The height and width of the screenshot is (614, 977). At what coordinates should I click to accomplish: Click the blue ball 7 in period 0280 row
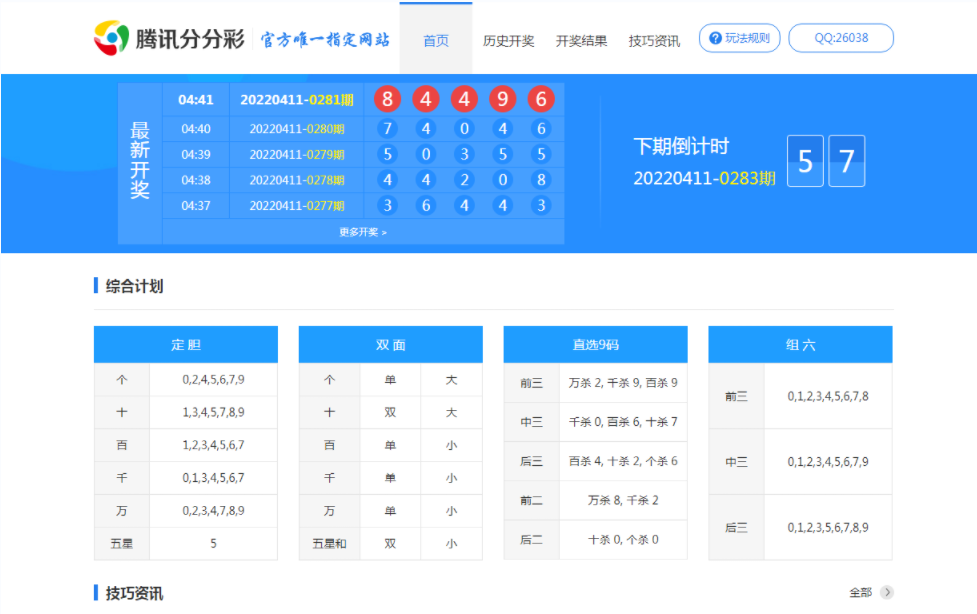pos(387,128)
